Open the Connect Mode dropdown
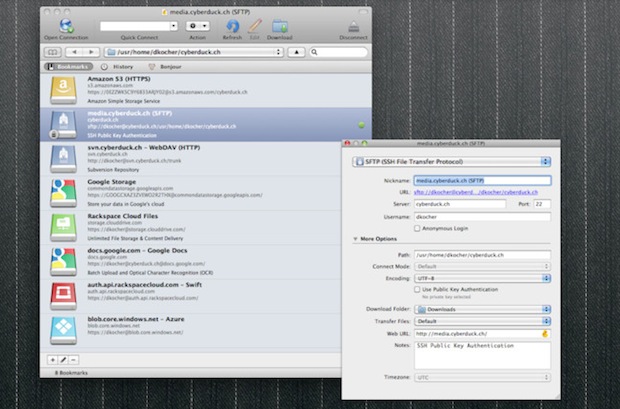The height and width of the screenshot is (409, 620). click(482, 267)
